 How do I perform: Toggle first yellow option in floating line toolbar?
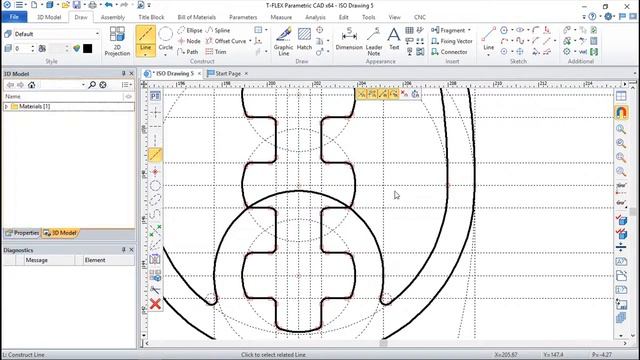362,94
